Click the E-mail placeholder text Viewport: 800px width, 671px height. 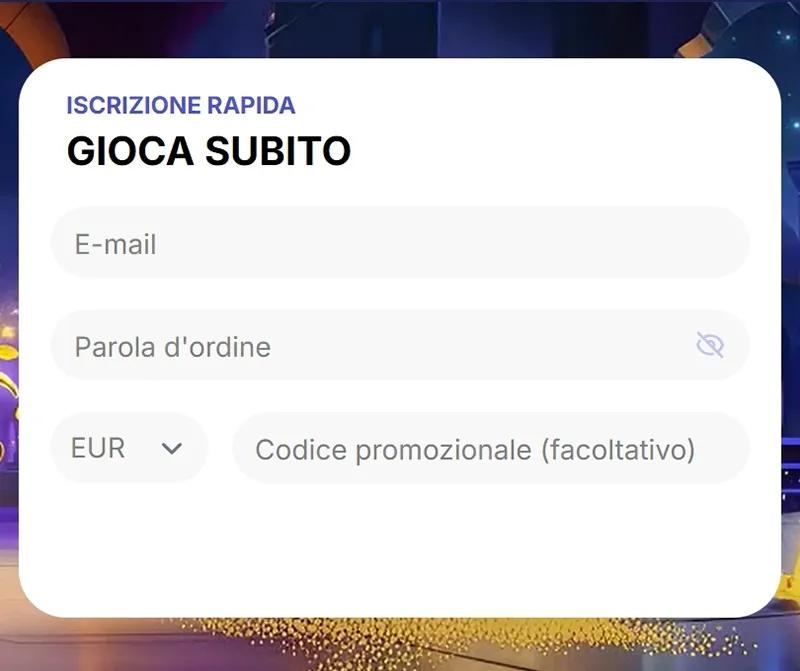(x=116, y=244)
